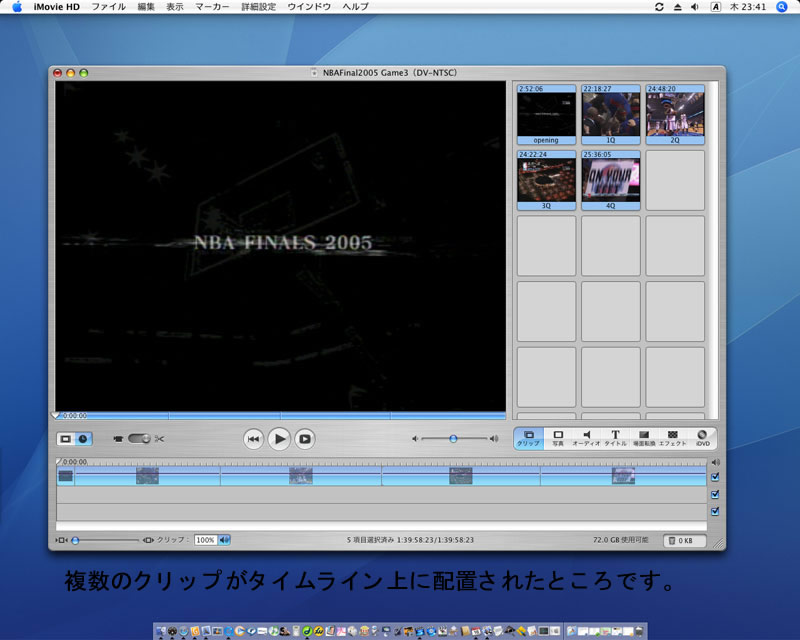The width and height of the screenshot is (800, 640).
Task: Adjust the playback volume slider
Action: [453, 438]
